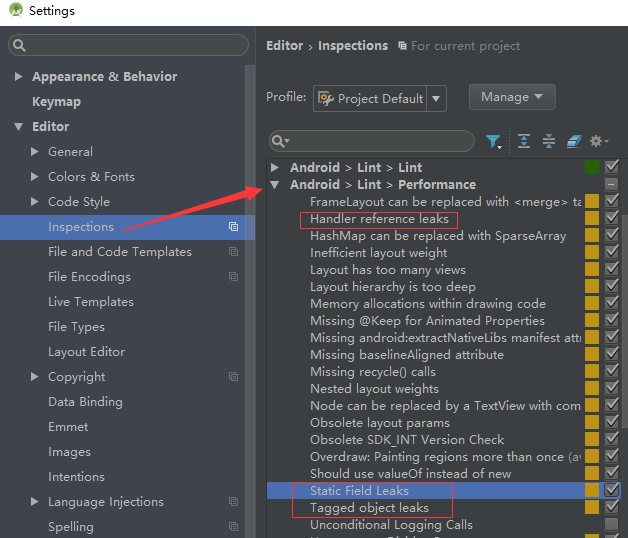Click the project icon next to File Encodings

coord(233,277)
